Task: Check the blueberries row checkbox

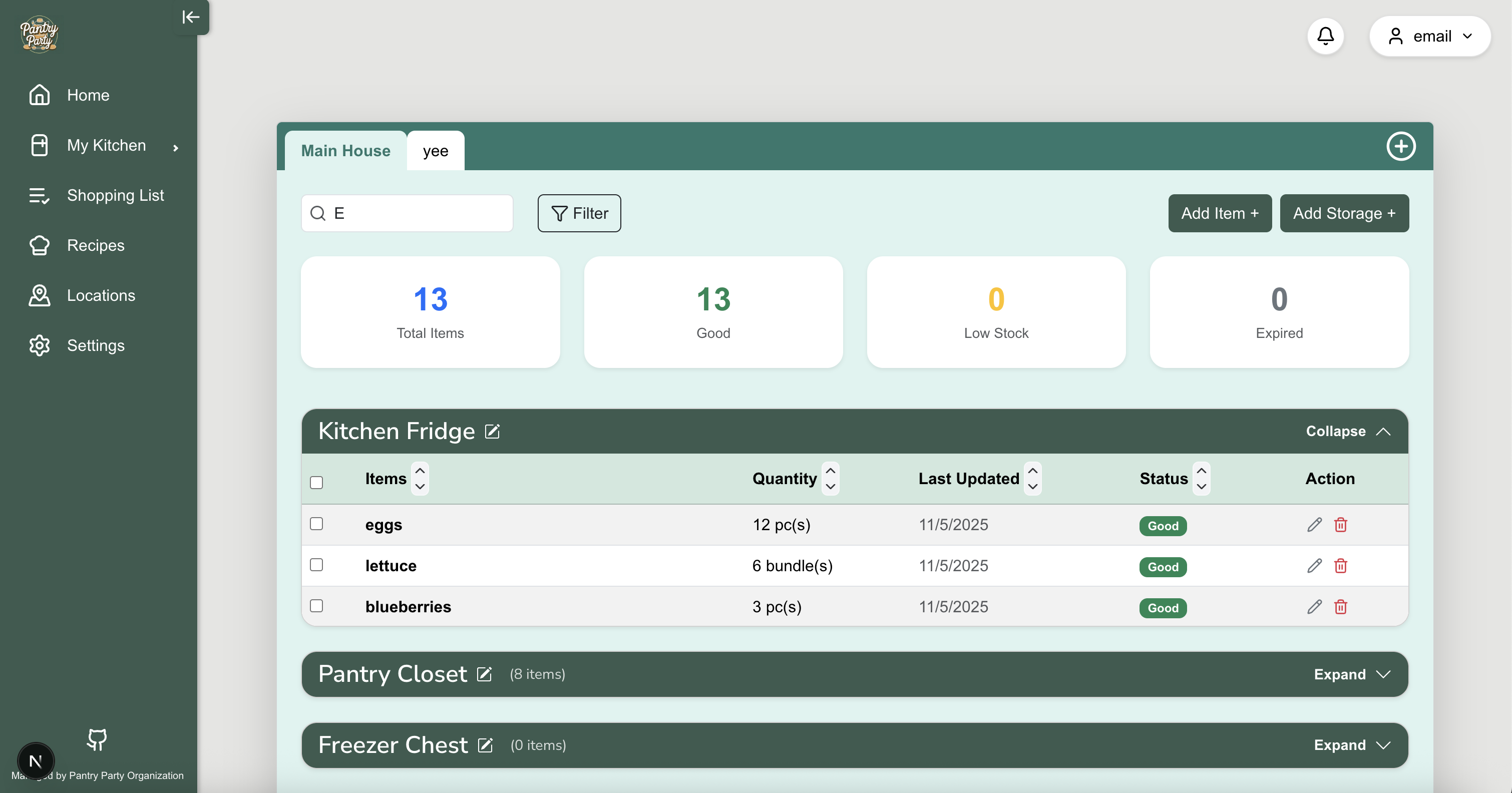Action: click(x=316, y=606)
